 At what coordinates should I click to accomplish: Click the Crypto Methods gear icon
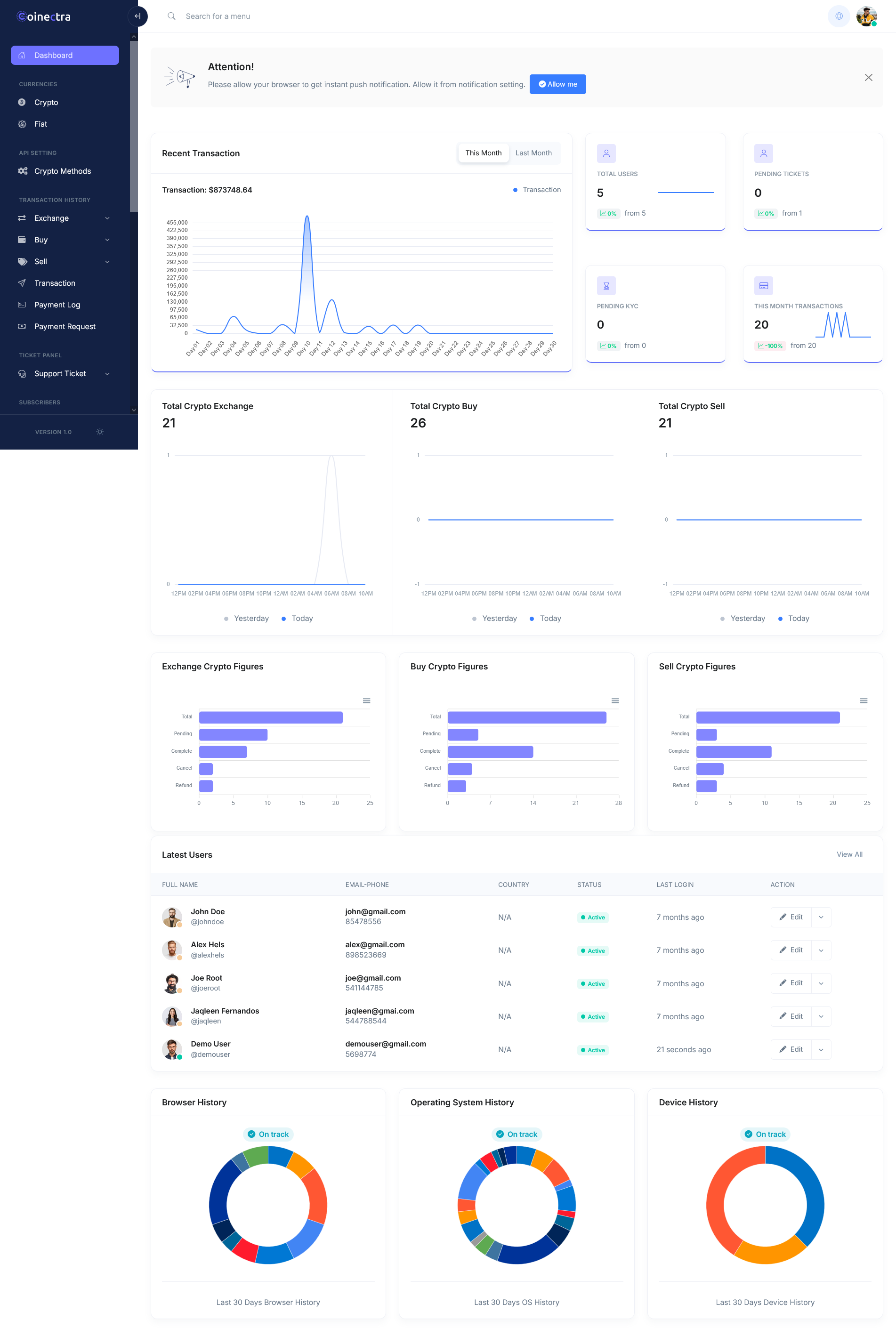pyautogui.click(x=22, y=171)
